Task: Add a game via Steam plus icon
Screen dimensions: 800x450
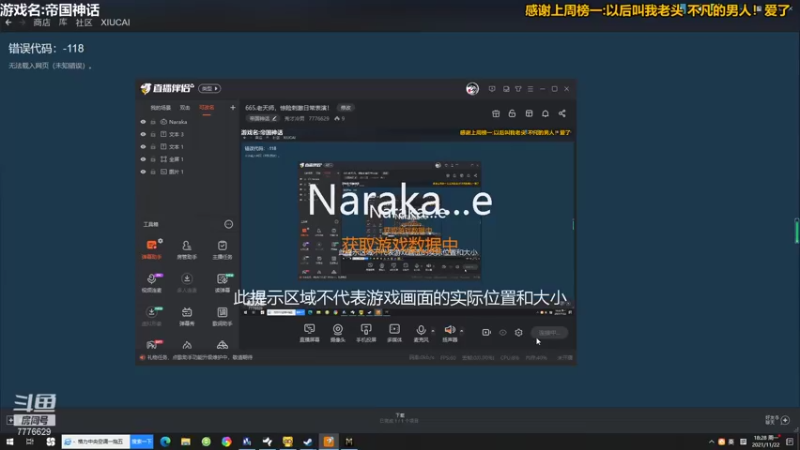Action: 10,420
